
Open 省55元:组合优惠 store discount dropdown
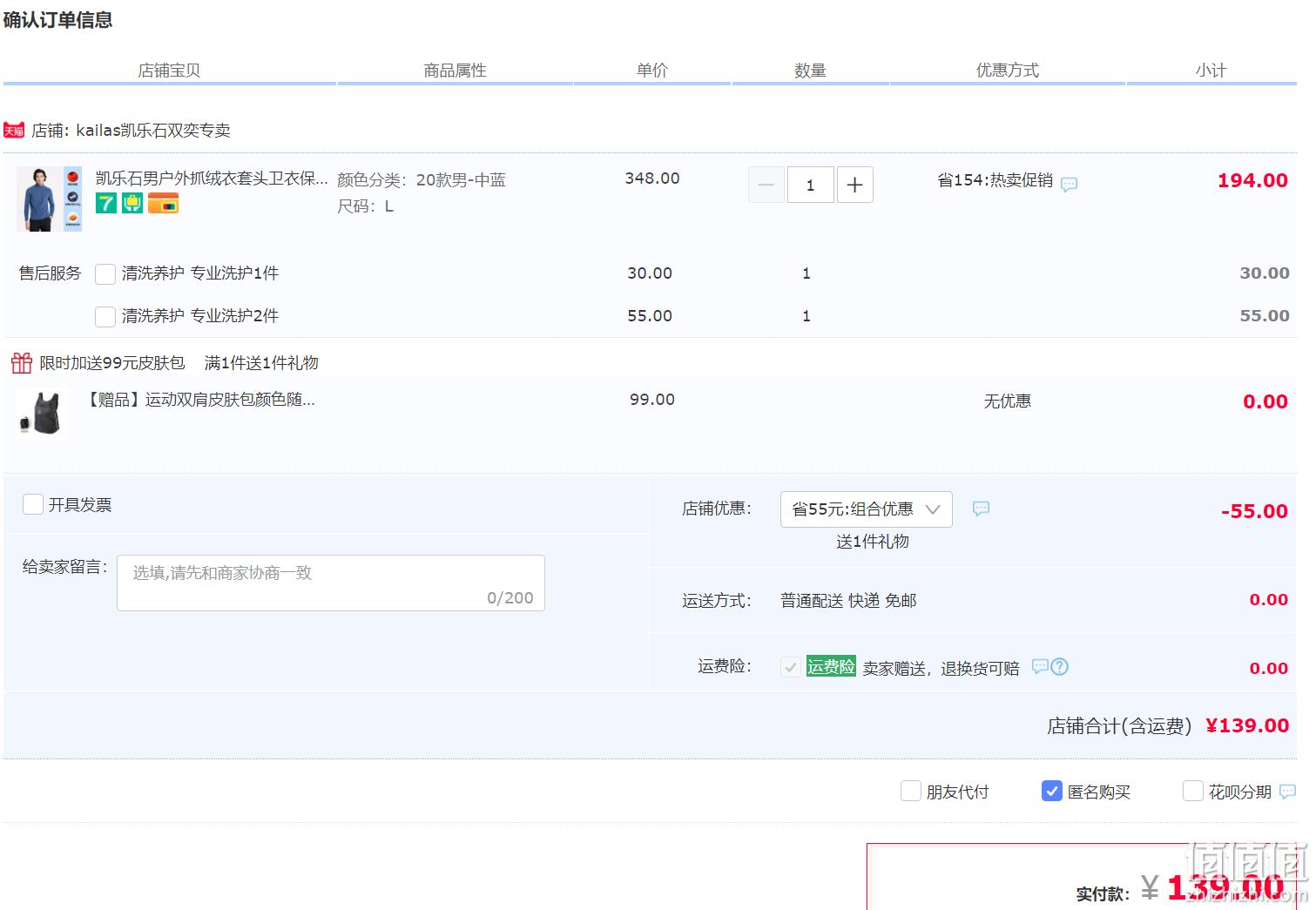(x=867, y=509)
